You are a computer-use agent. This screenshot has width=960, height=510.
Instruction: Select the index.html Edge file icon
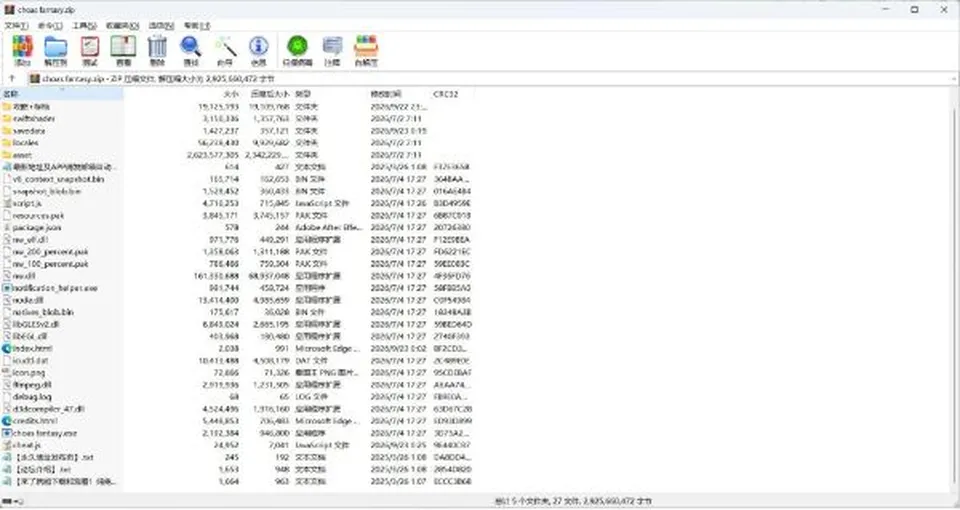point(7,348)
